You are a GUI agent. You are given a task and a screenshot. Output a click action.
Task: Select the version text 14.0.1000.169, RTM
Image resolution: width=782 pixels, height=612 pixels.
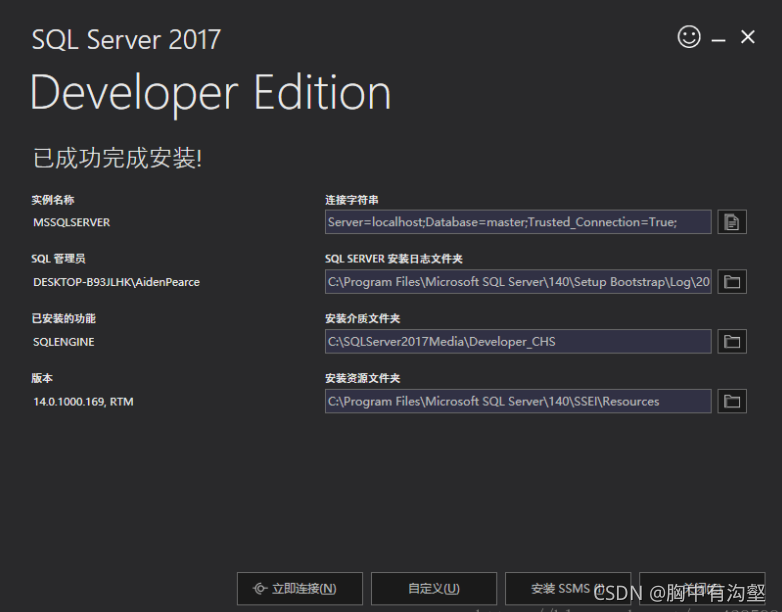[83, 402]
